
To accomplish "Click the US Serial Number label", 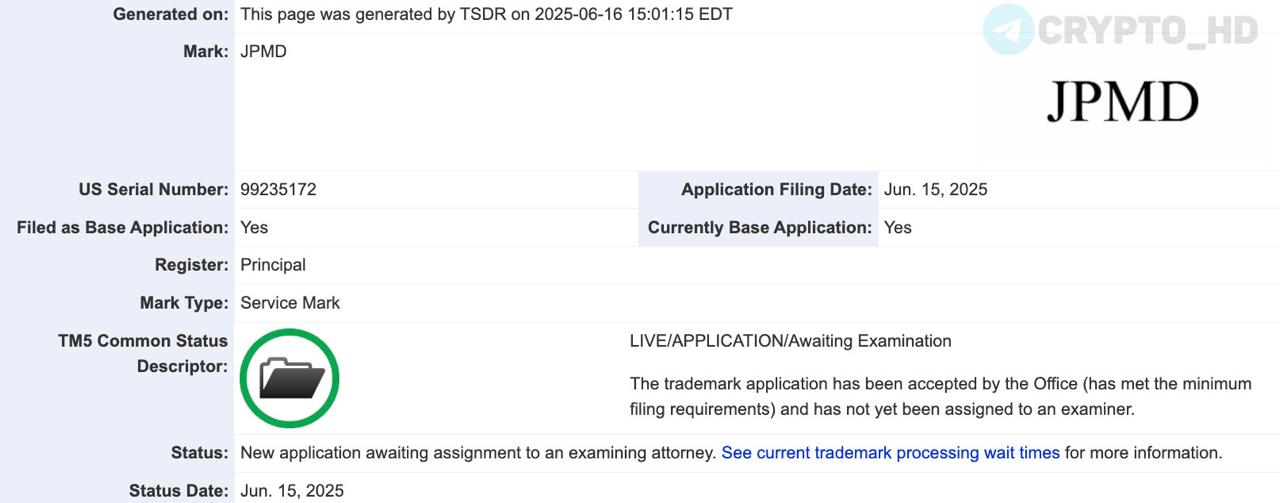I will pos(153,190).
